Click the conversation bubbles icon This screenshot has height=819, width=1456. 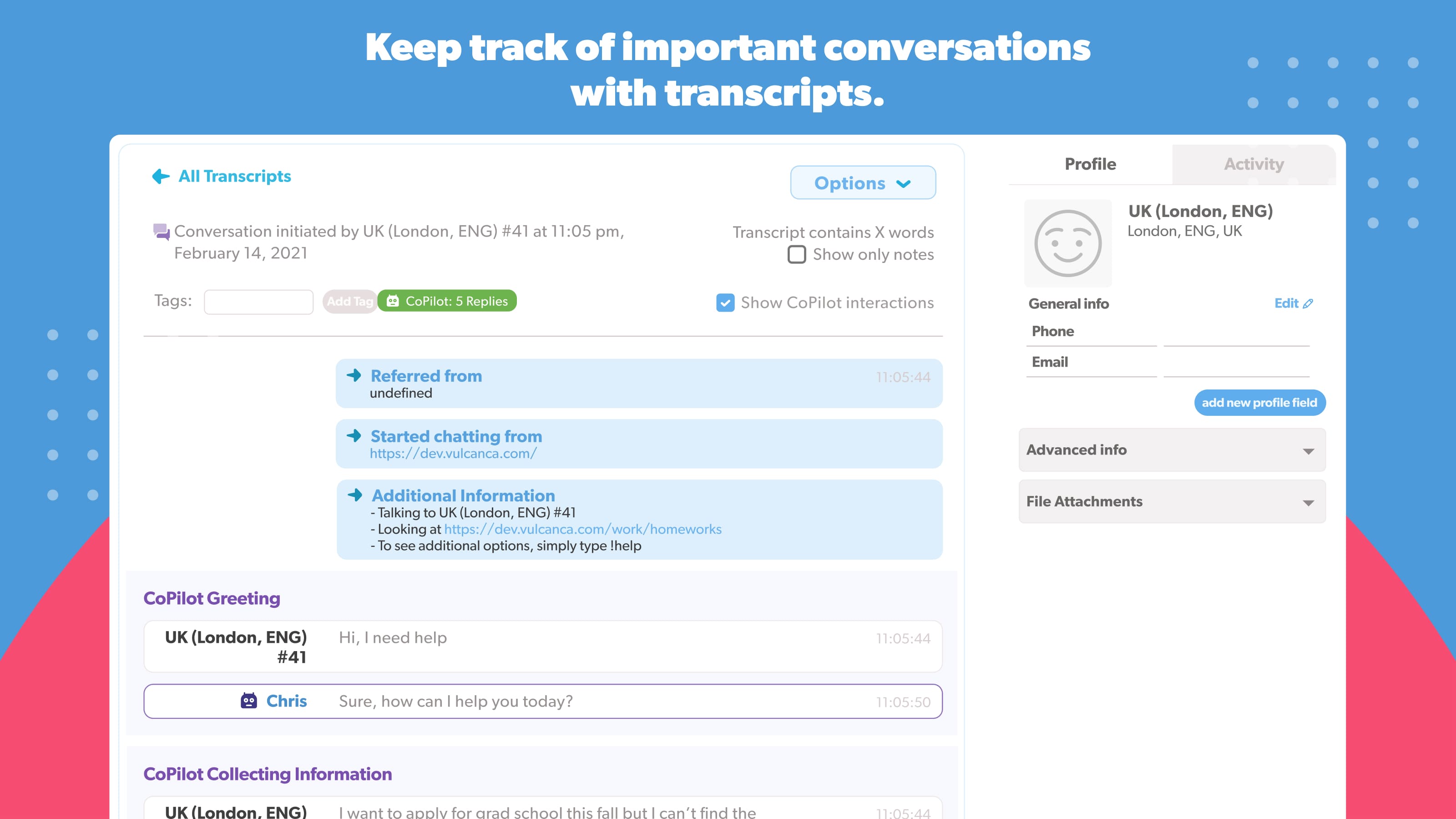(161, 232)
